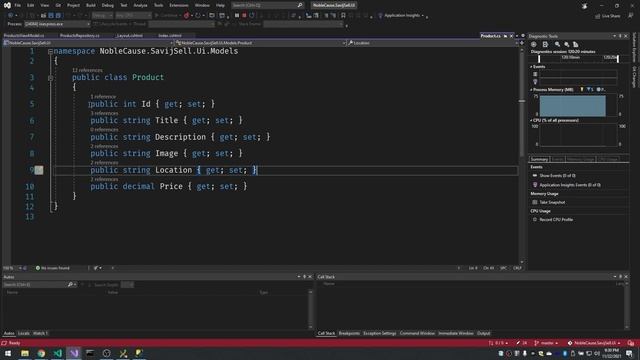Screen dimensions: 640x360
Task: Switch to the Exception Settings tab
Action: (380, 333)
